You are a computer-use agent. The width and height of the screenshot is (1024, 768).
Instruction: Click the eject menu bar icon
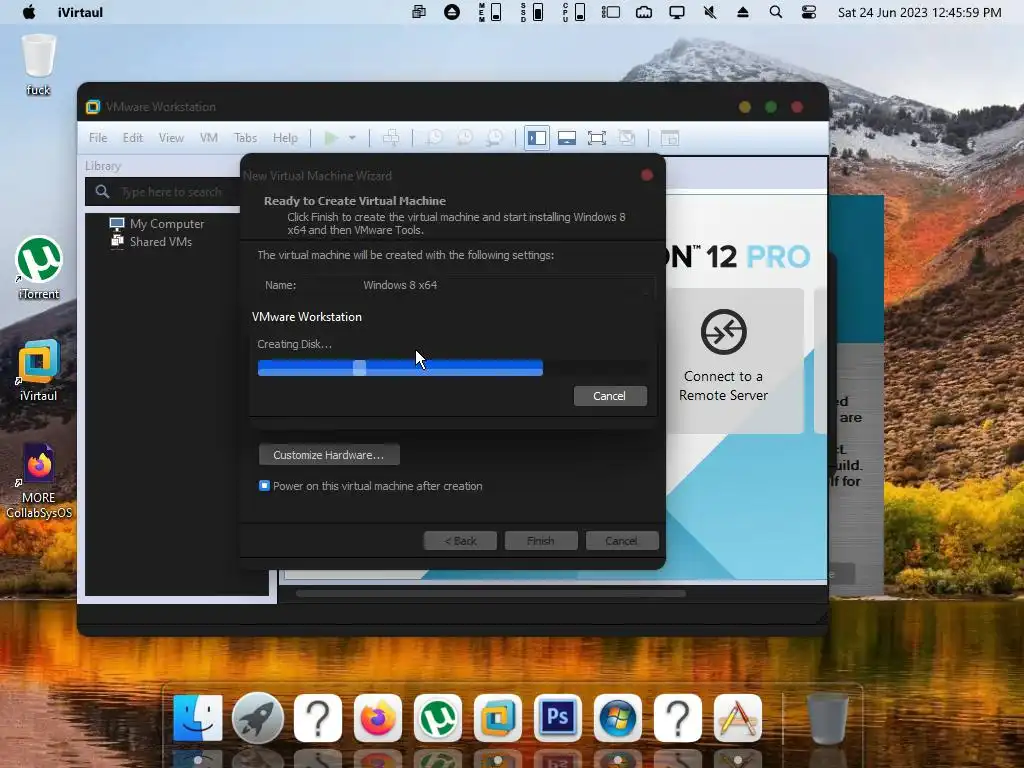coord(743,12)
